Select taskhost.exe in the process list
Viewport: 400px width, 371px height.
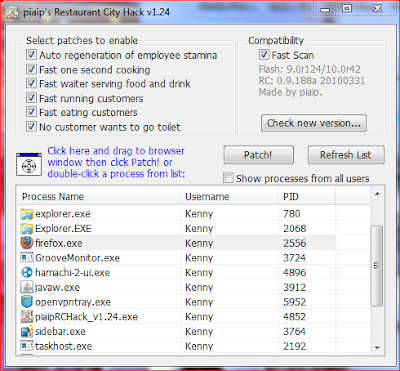click(63, 346)
